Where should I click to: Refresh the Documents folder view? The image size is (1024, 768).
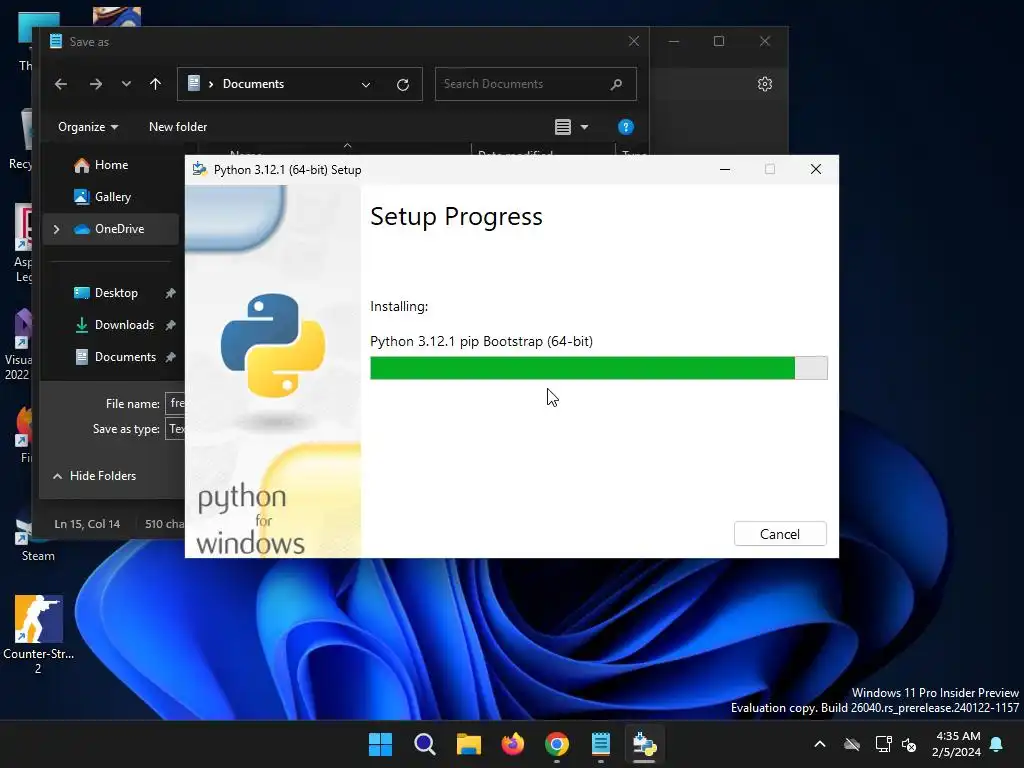pyautogui.click(x=403, y=84)
